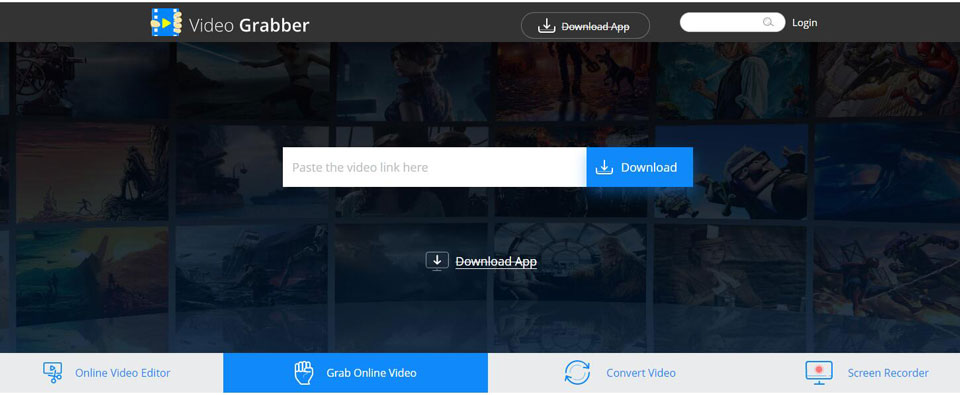
Task: Switch to the Grab Online Video tab
Action: 356,372
